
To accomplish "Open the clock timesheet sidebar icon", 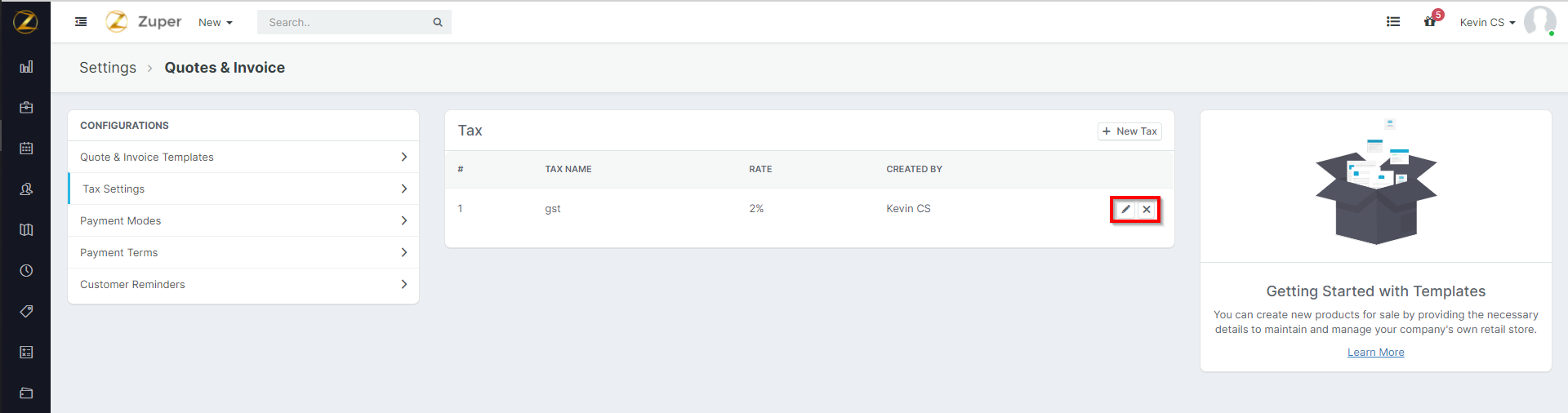I will click(x=26, y=271).
